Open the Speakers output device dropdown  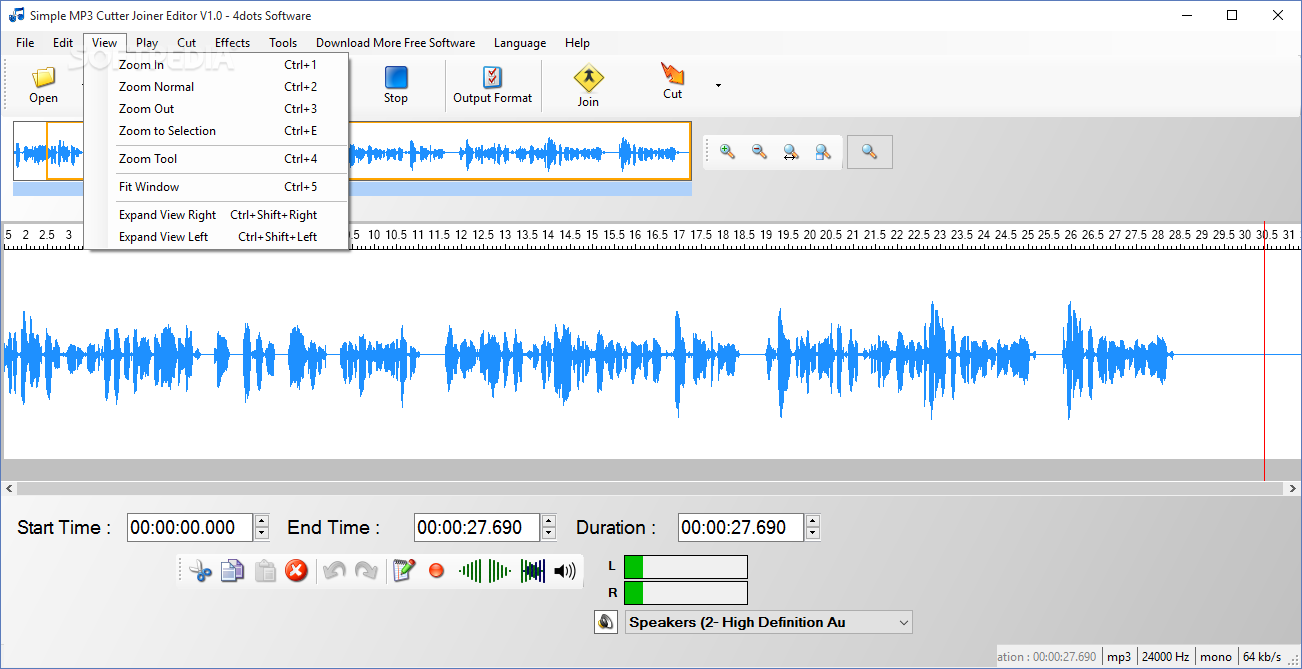tap(769, 622)
